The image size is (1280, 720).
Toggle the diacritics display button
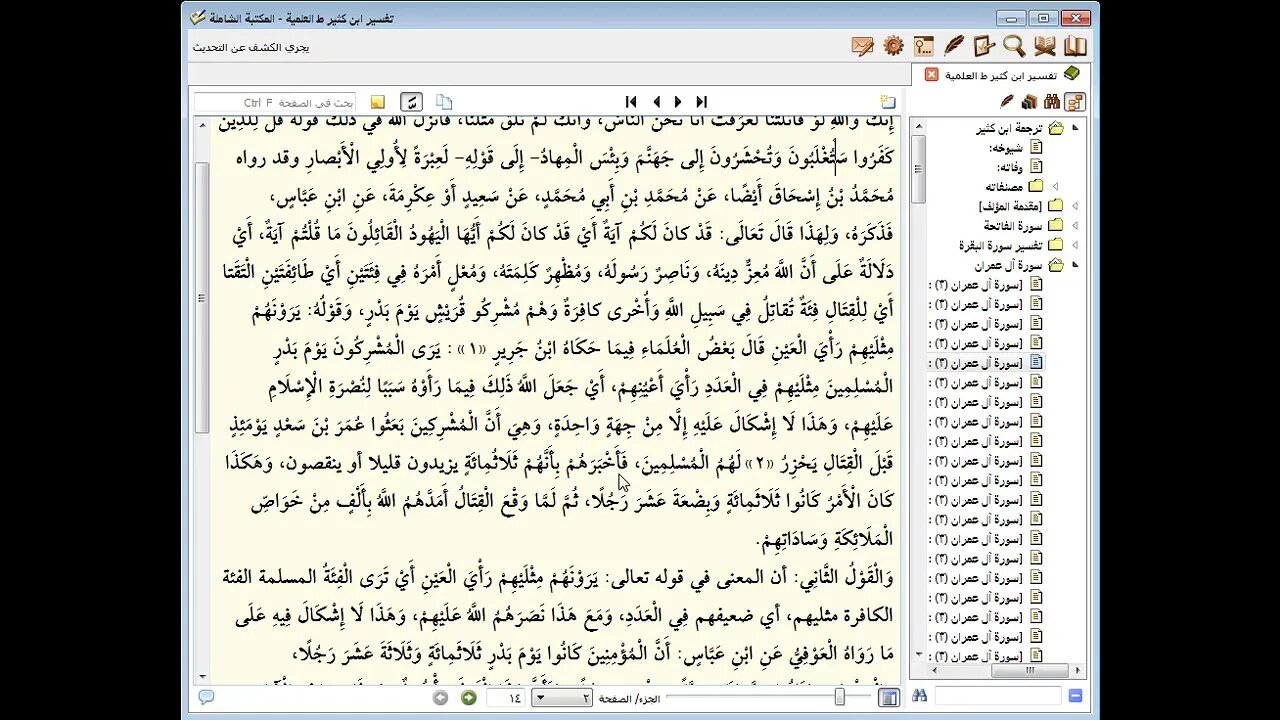[x=411, y=102]
